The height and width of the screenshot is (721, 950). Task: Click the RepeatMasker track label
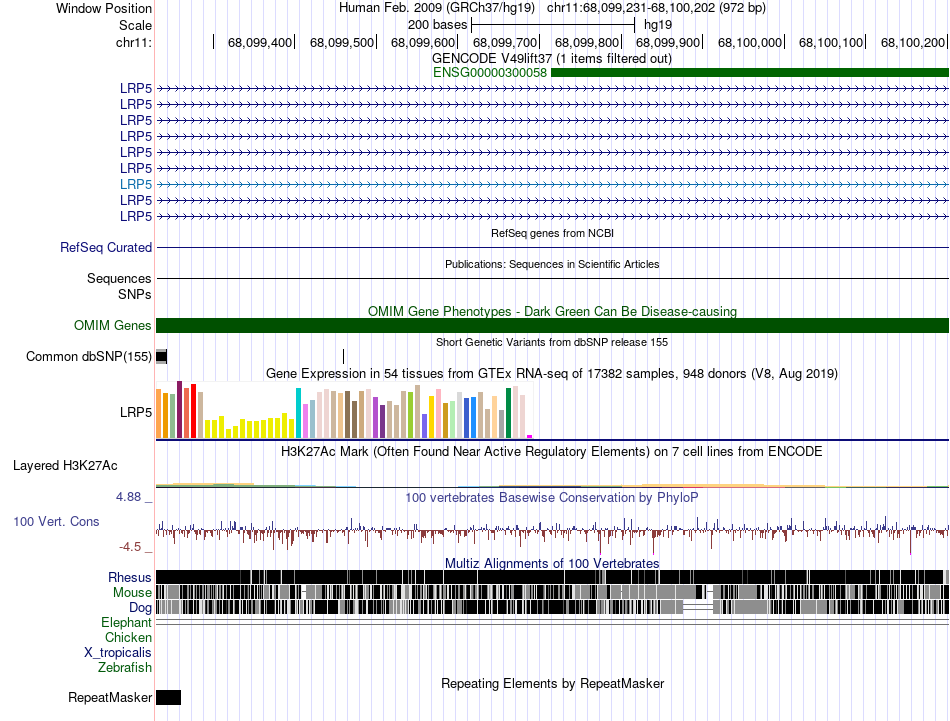pos(110,698)
